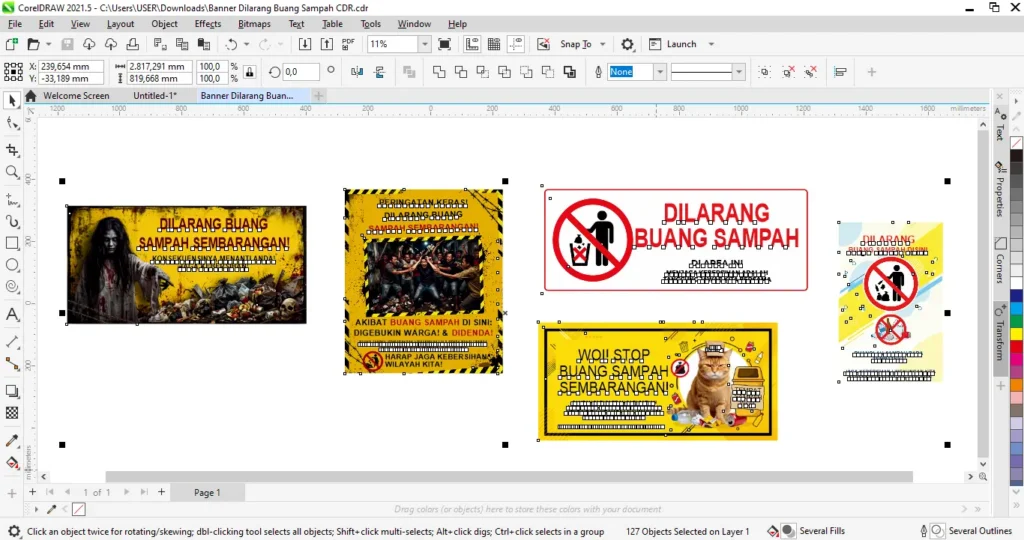The height and width of the screenshot is (540, 1024).
Task: Click the Print icon
Action: (x=133, y=44)
